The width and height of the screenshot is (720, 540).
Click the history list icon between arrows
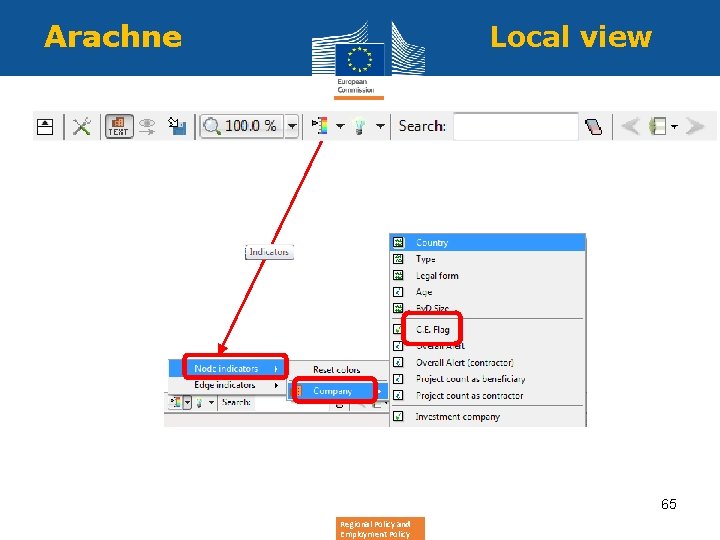[658, 126]
